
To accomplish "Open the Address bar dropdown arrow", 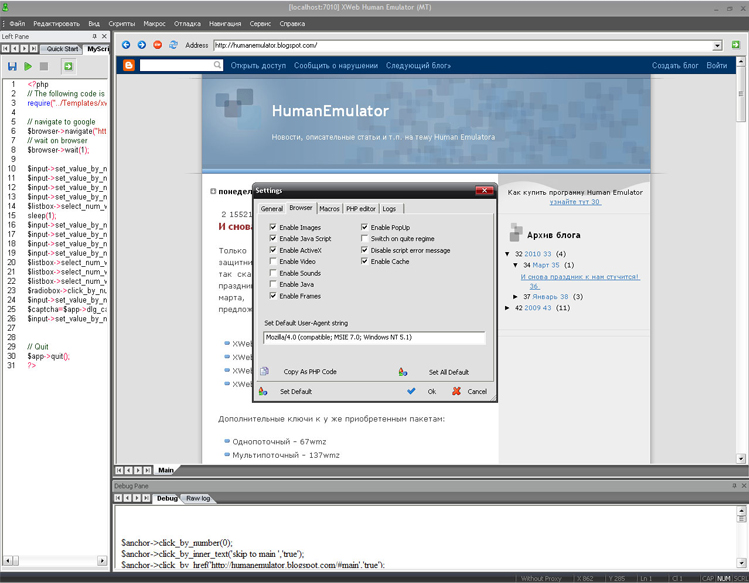I will pos(717,45).
